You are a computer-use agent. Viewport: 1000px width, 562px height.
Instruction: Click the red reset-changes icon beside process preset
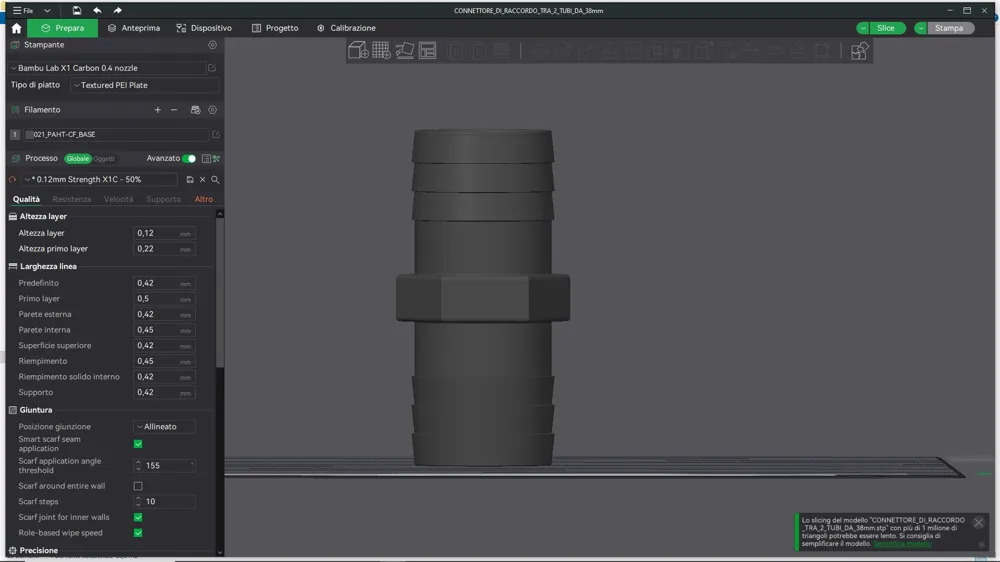tap(12, 180)
